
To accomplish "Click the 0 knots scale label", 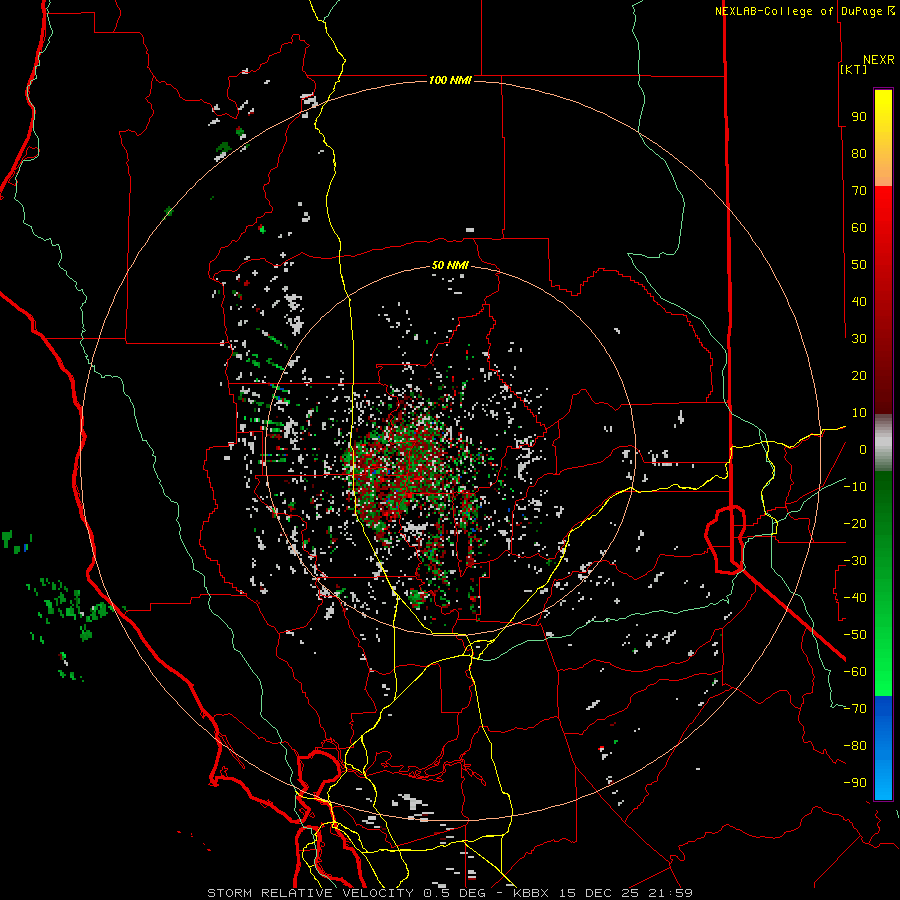I will 863,449.
